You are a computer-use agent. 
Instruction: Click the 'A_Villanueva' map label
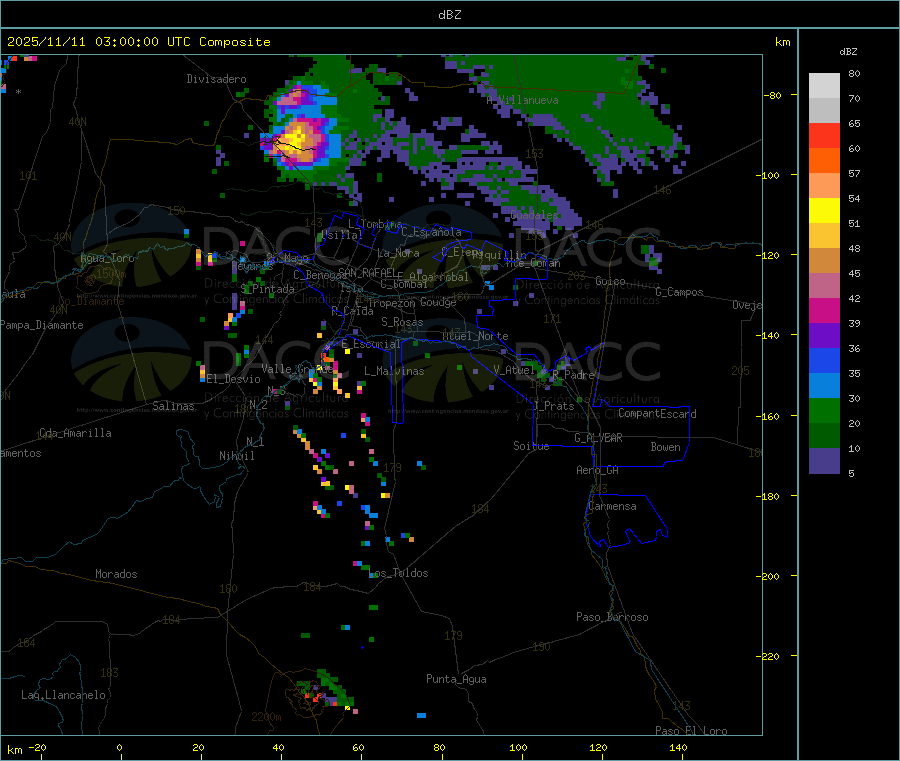[522, 100]
